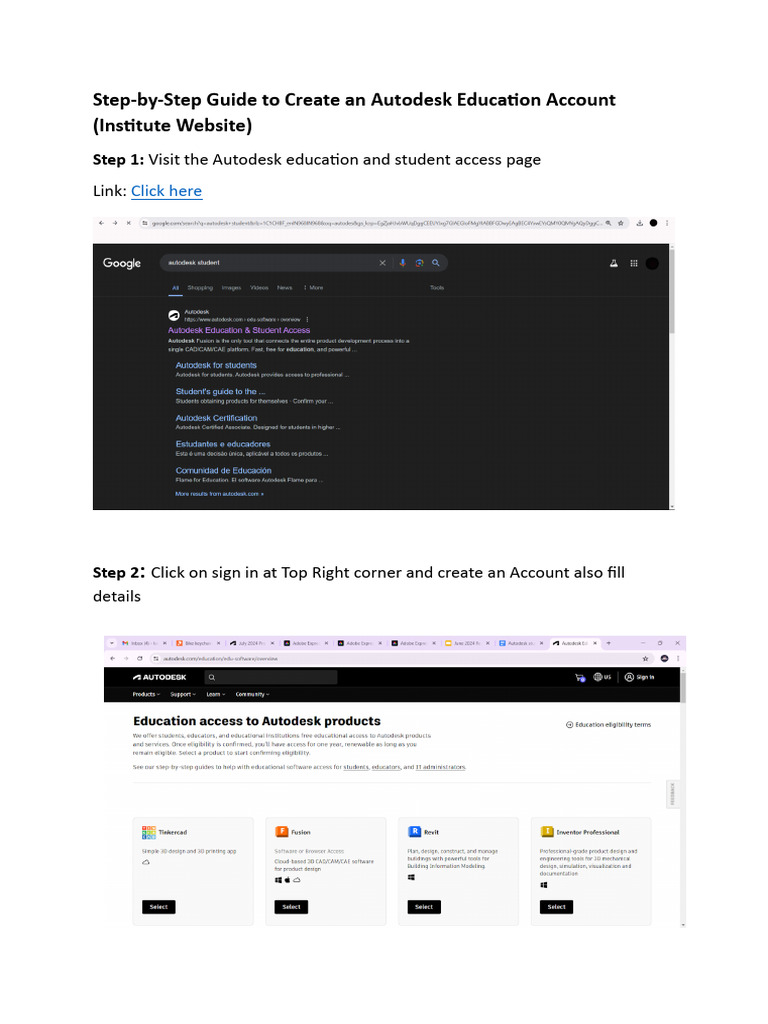The image size is (768, 1024).
Task: Click the Revit product icon
Action: (415, 831)
